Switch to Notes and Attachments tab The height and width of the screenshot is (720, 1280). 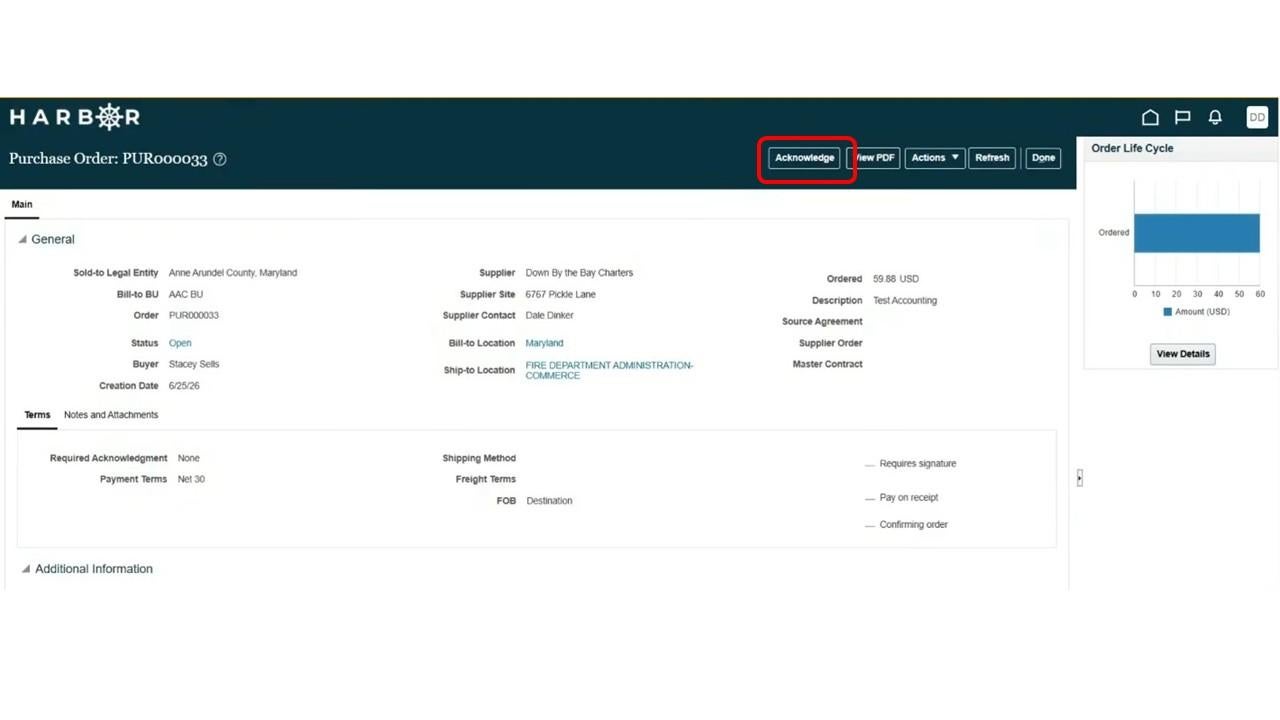(x=111, y=415)
